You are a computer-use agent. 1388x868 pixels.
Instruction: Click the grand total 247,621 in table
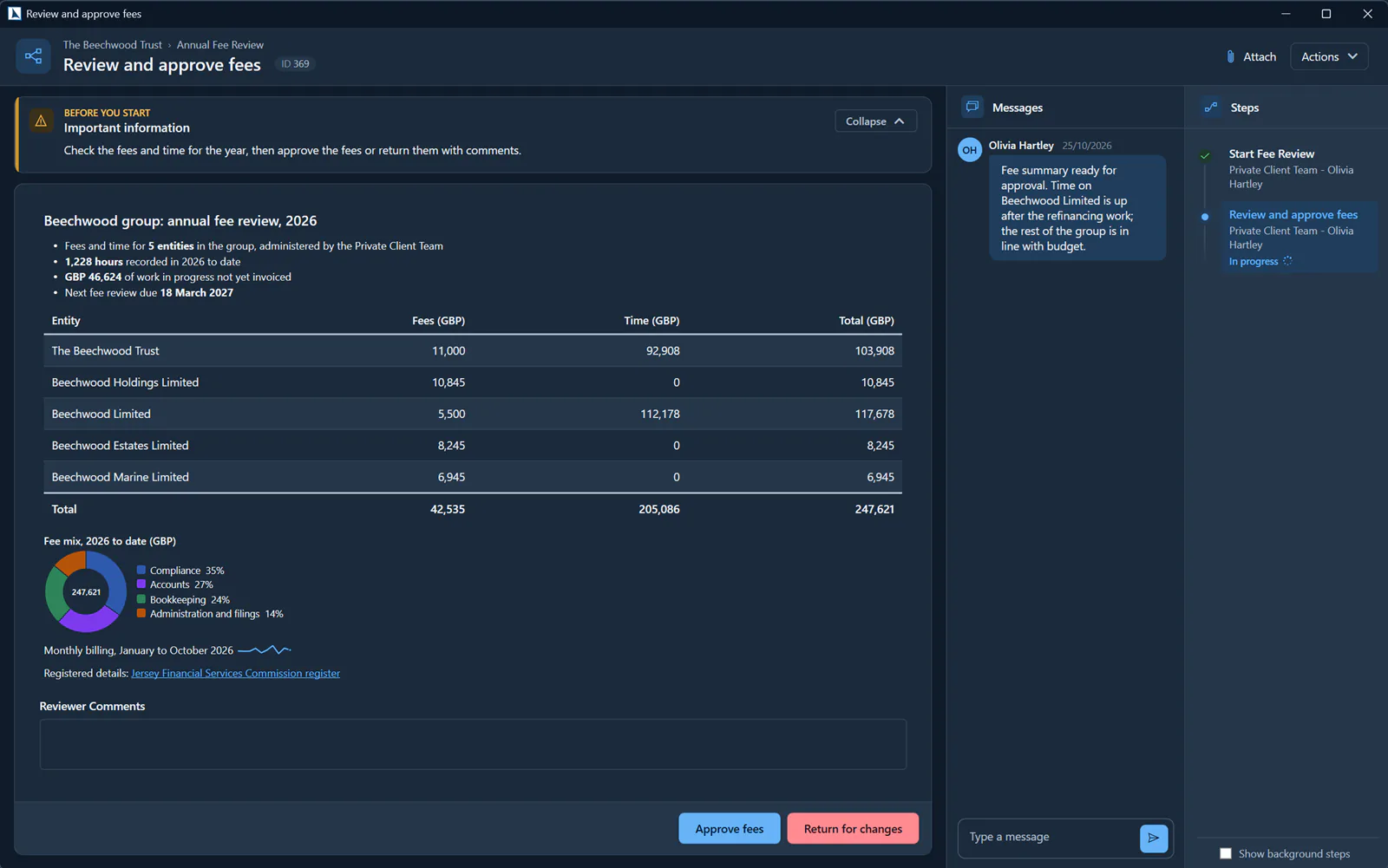pos(874,509)
